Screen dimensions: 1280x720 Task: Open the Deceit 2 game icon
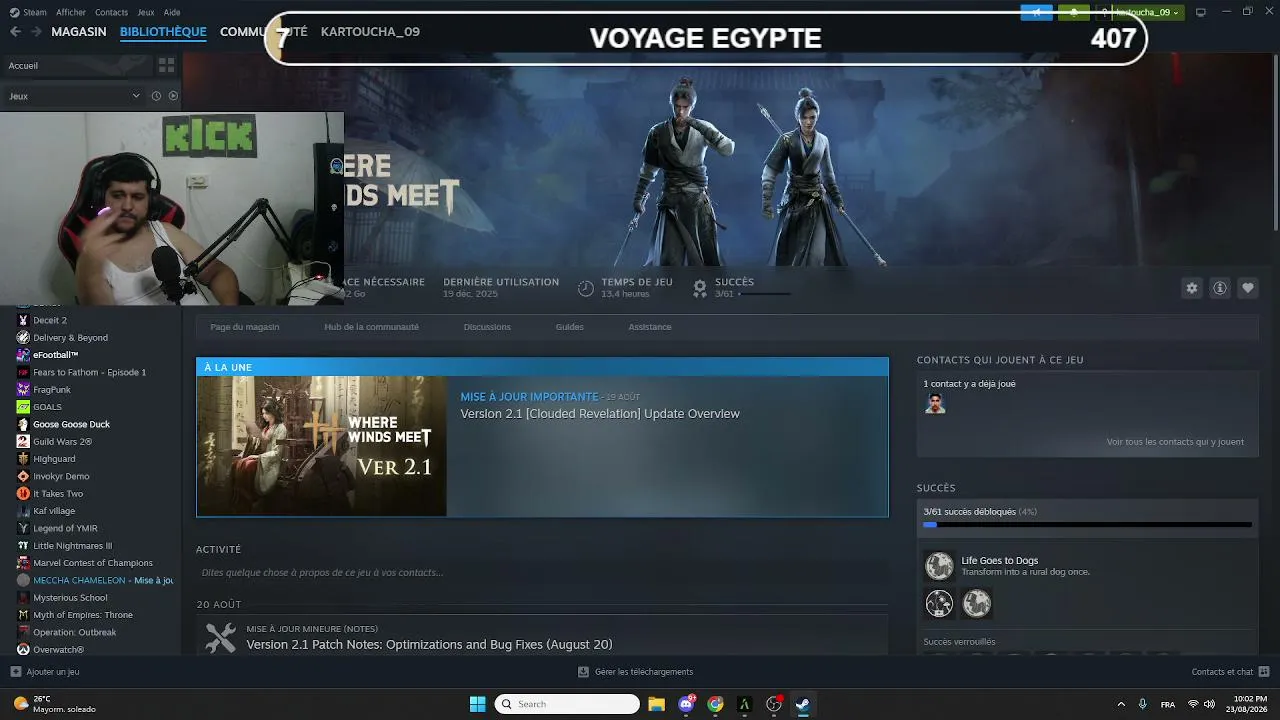pyautogui.click(x=23, y=320)
